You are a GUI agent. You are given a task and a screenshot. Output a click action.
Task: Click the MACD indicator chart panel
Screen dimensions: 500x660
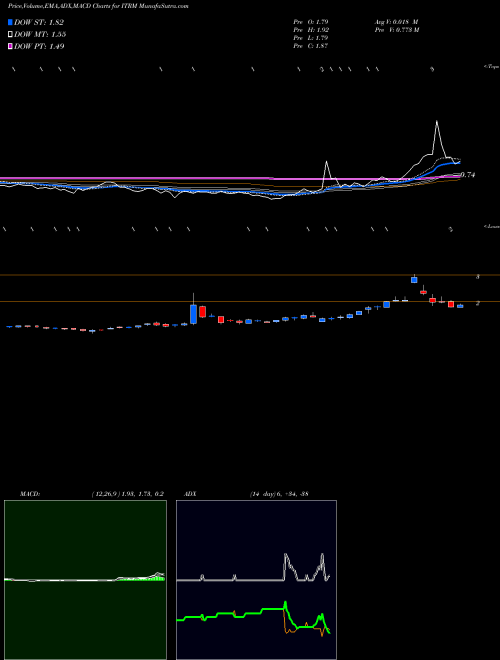(85, 580)
